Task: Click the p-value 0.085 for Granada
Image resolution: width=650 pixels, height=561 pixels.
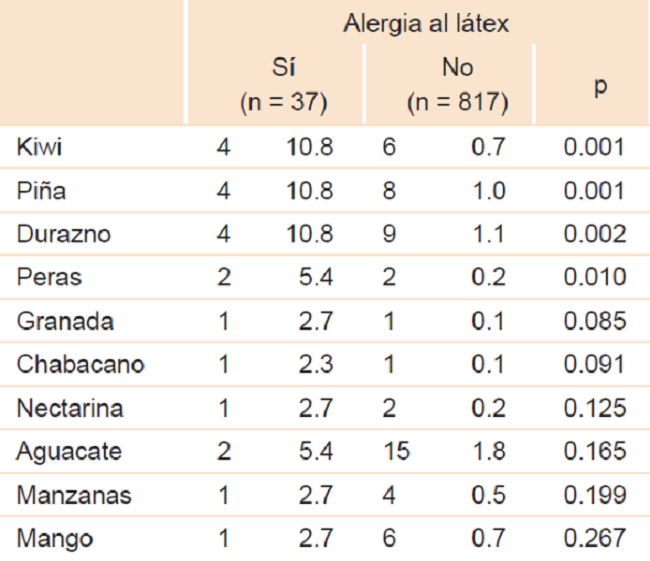Action: coord(595,321)
